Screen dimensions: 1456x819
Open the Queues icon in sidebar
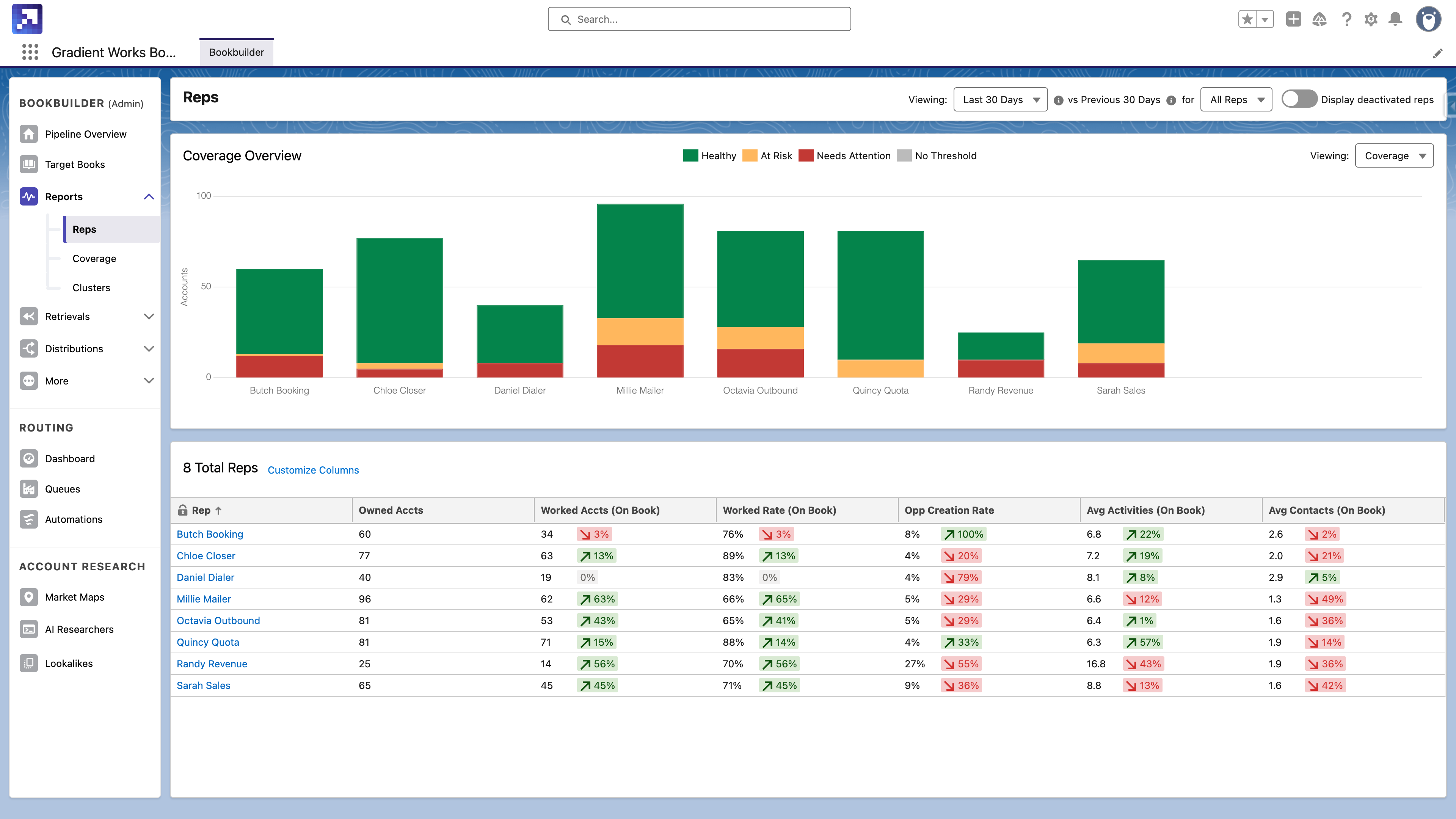(28, 489)
